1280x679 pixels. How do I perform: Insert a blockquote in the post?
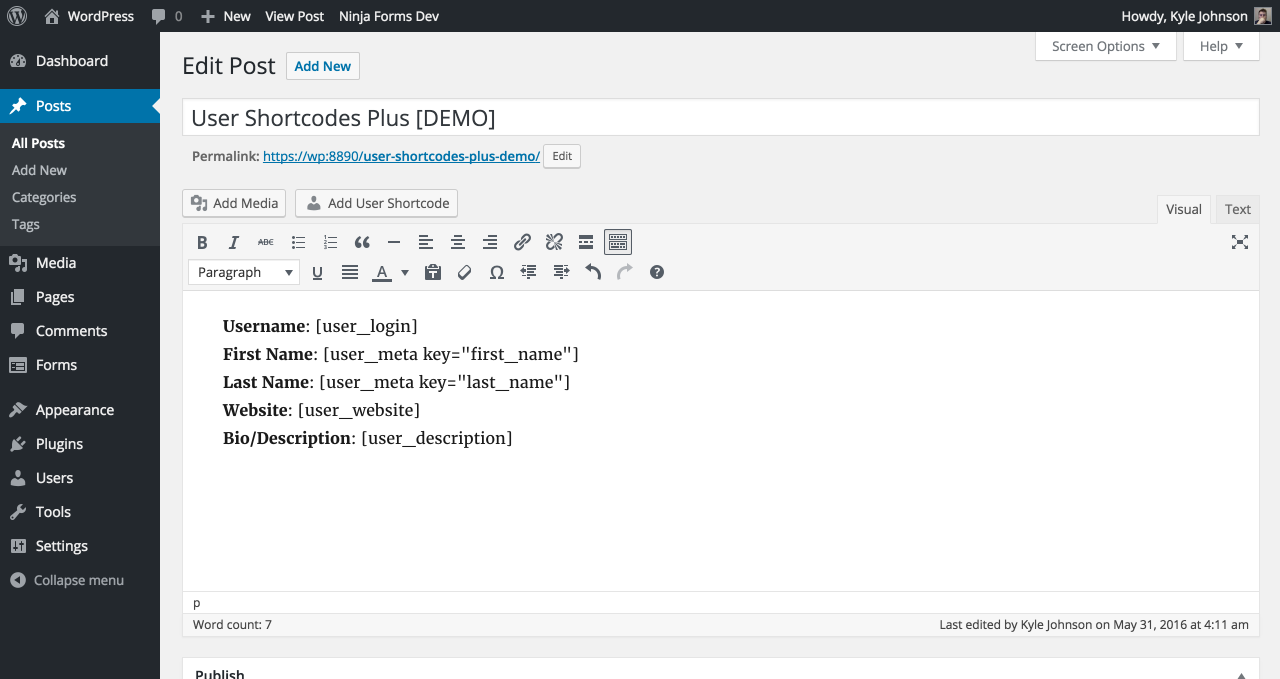coord(362,242)
